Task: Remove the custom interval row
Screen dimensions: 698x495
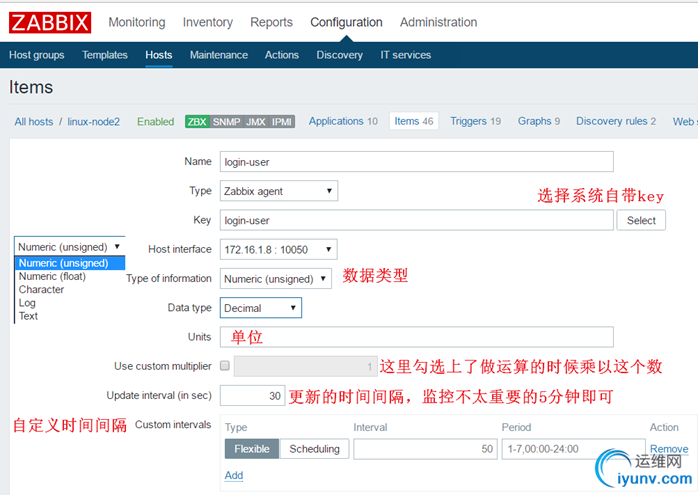Action: coord(669,449)
